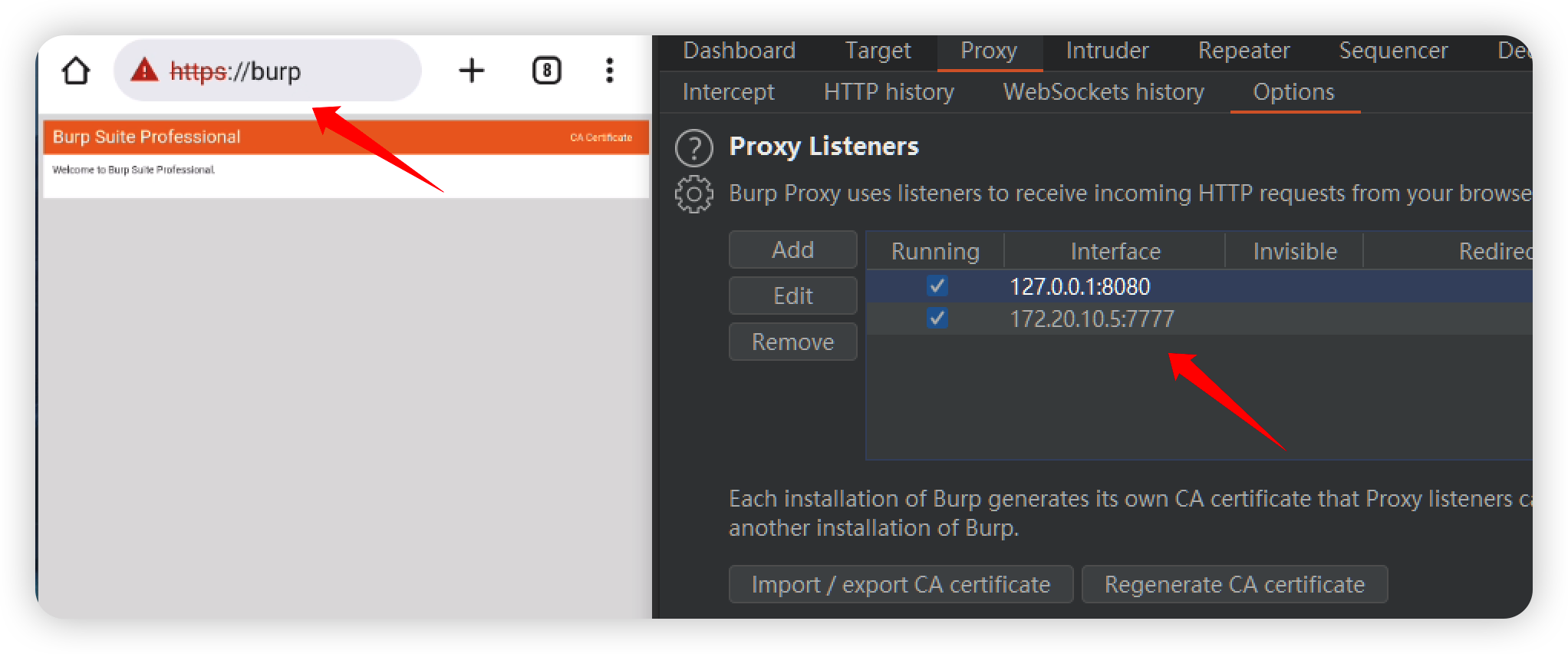Screen dimensions: 1568x654
Task: Open the WebSockets history sub-tab
Action: 1103,92
